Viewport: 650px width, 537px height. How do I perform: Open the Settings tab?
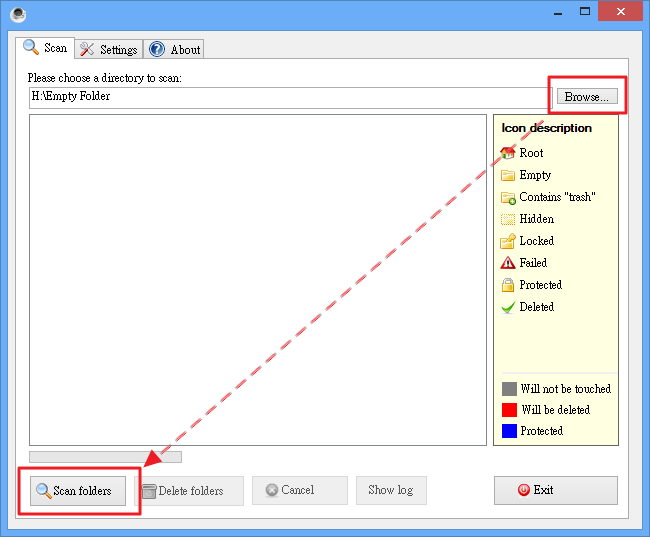pos(108,49)
